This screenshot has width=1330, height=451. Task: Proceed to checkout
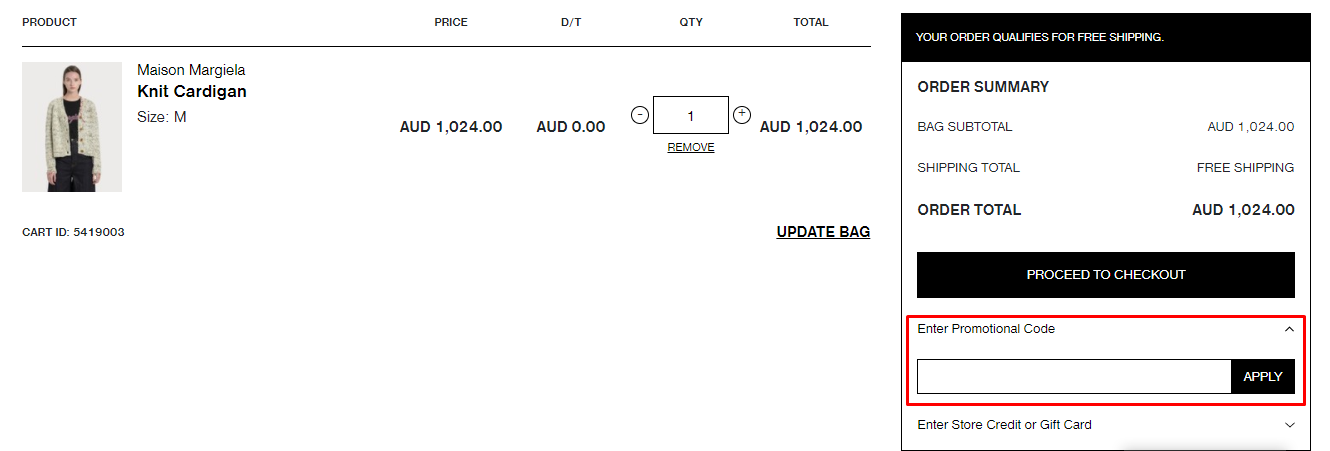1105,275
